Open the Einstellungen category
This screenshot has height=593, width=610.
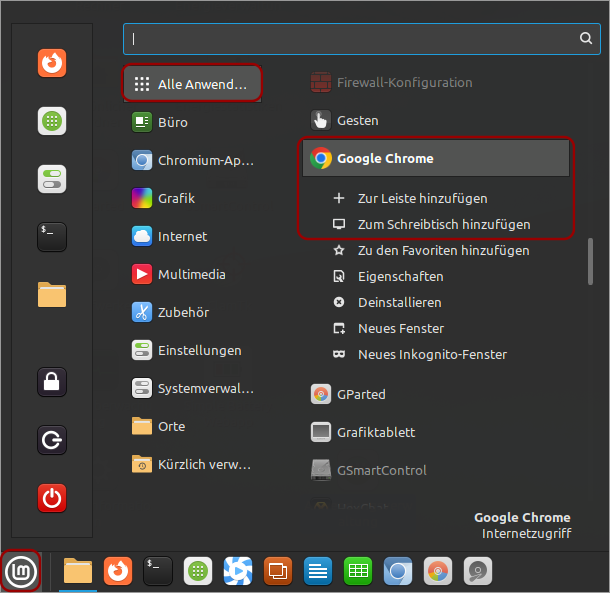[x=192, y=350]
